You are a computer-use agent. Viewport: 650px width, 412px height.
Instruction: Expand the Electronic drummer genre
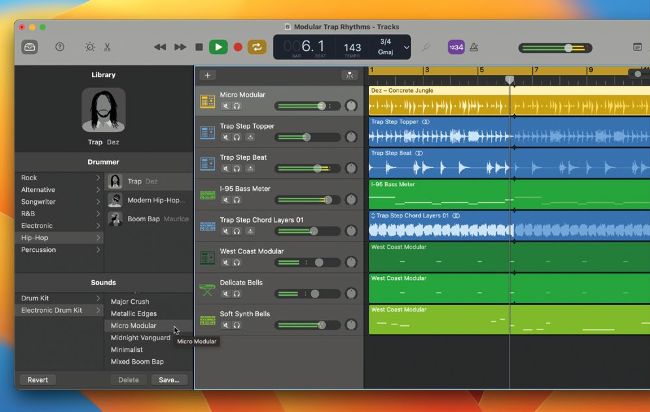pos(98,226)
